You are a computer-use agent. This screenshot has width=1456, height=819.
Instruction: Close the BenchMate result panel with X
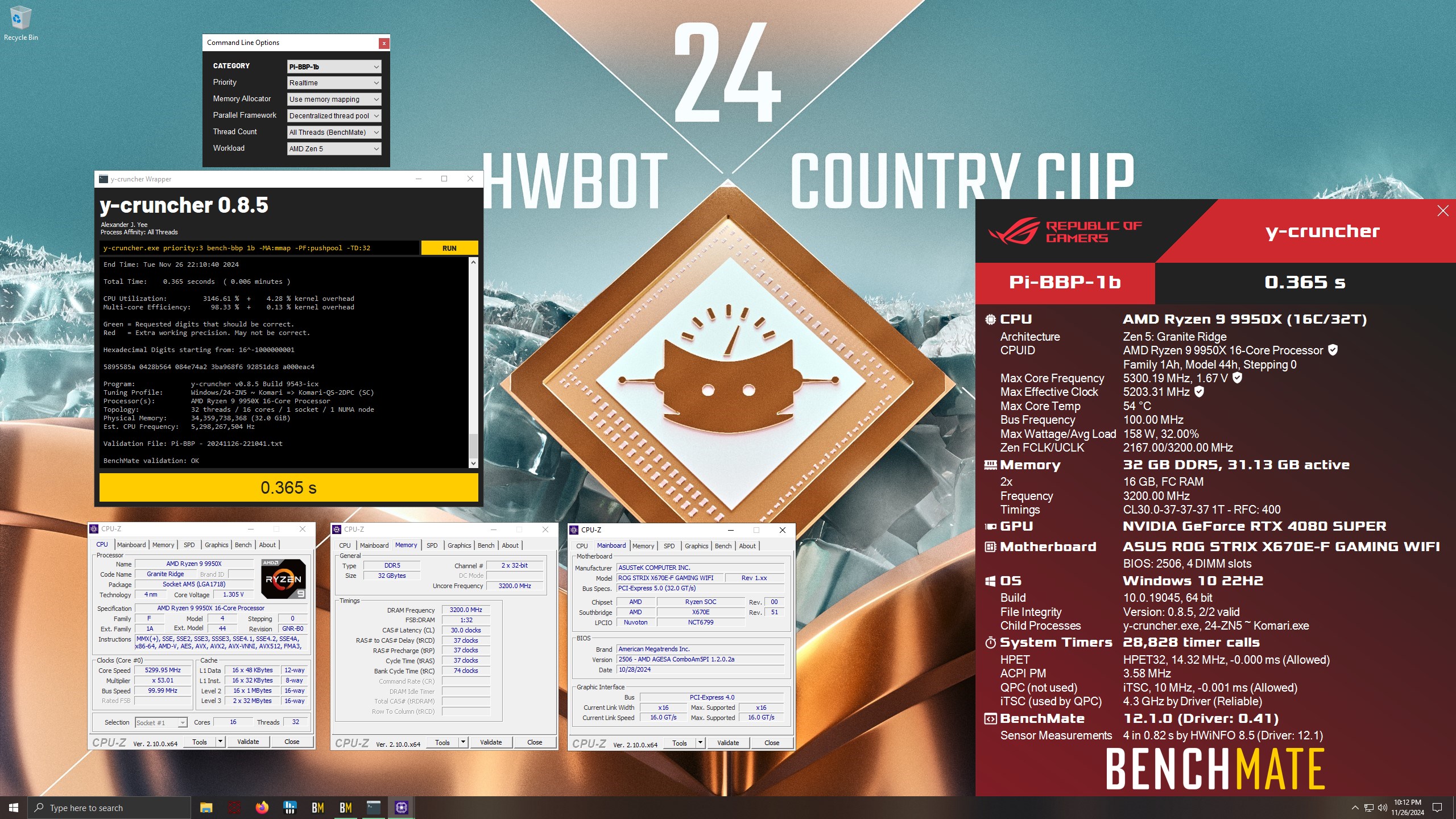[1443, 211]
